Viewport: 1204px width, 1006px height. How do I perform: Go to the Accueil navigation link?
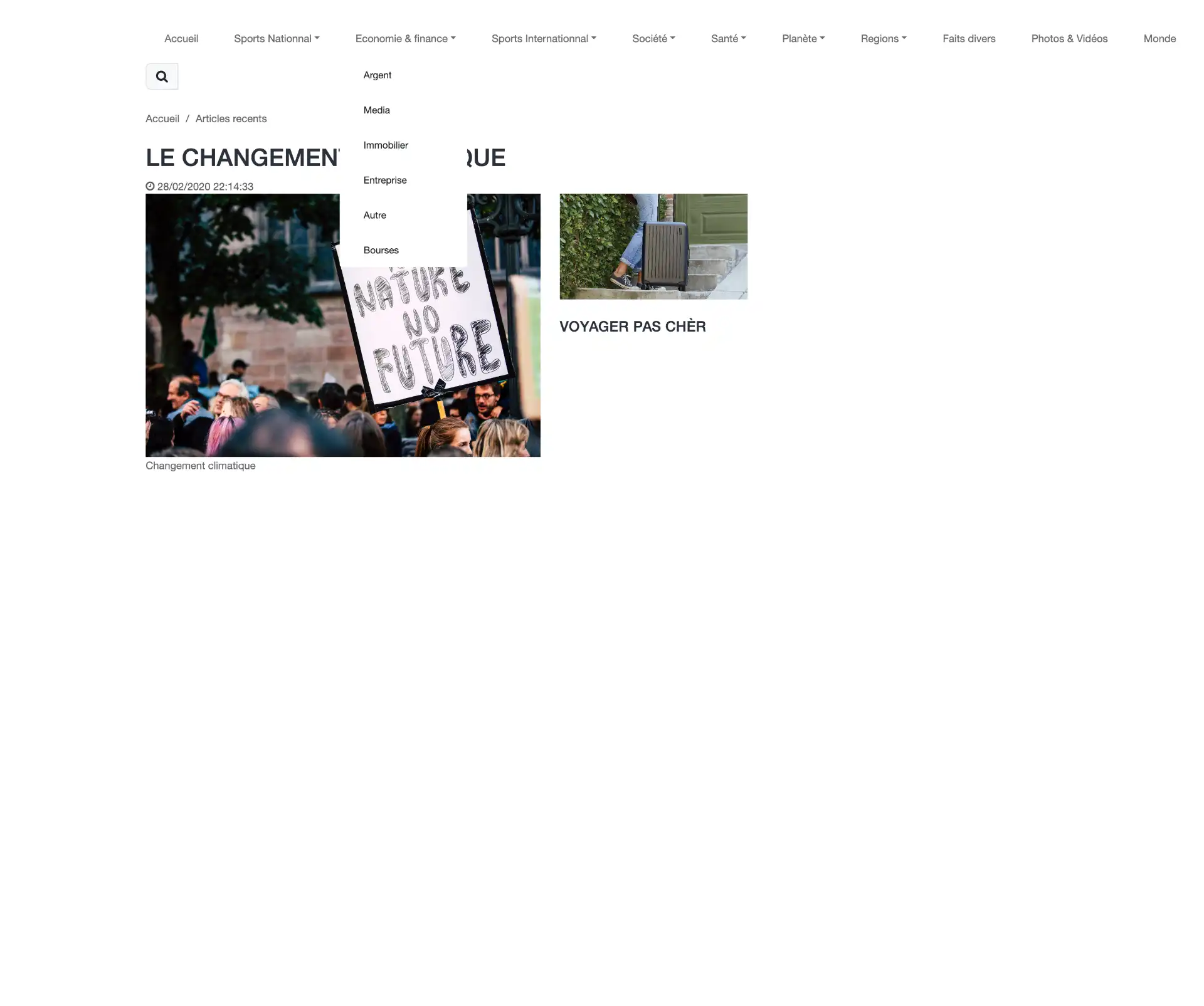pyautogui.click(x=181, y=38)
